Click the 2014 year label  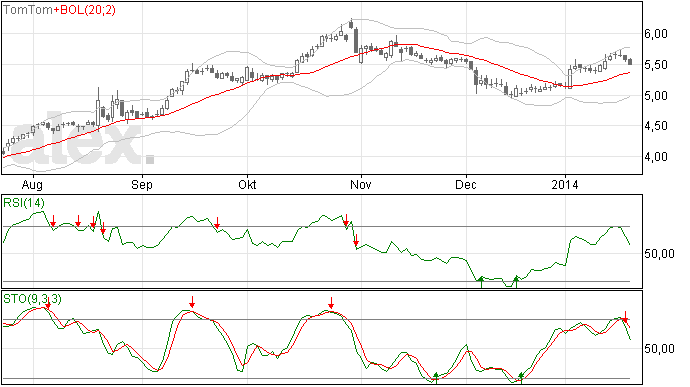(565, 184)
